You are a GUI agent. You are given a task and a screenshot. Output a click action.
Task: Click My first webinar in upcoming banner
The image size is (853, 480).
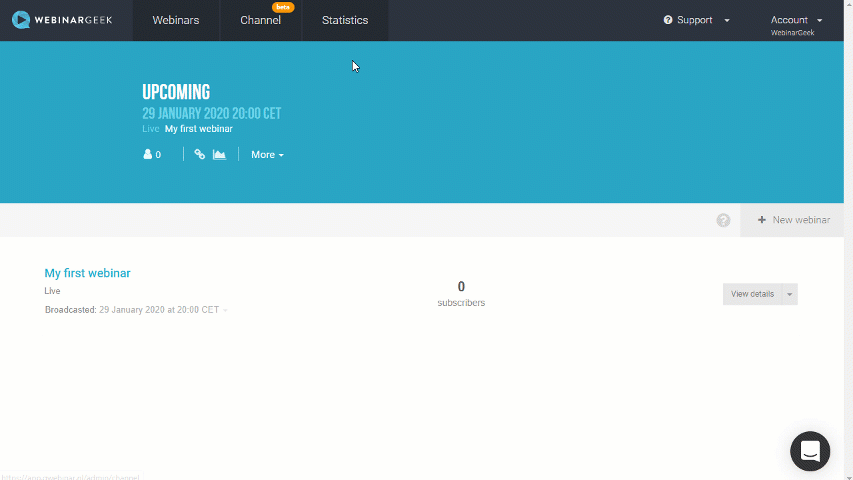pyautogui.click(x=198, y=129)
